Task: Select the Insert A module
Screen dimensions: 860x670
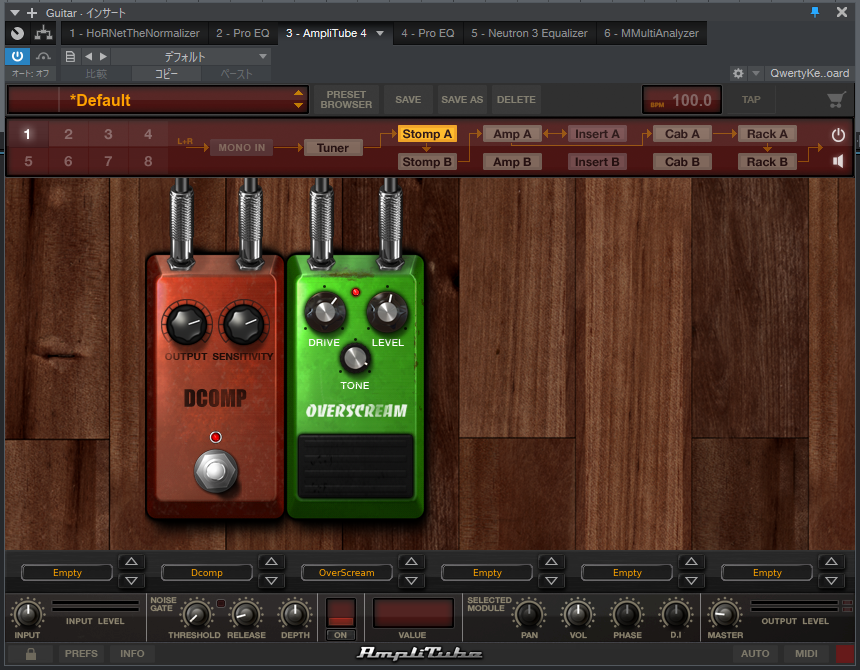Action: click(x=597, y=134)
